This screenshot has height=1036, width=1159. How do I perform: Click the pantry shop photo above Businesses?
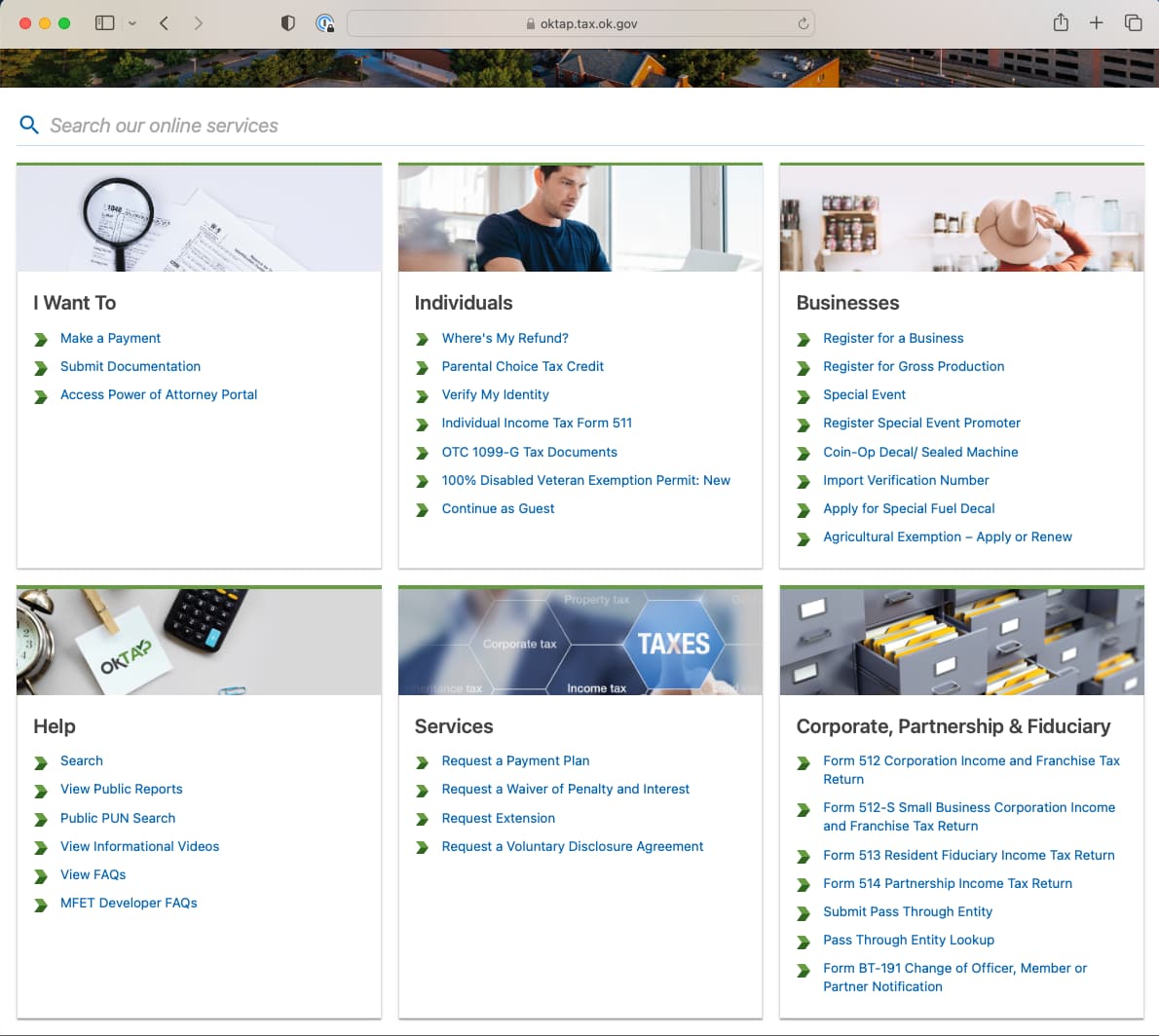[x=961, y=218]
